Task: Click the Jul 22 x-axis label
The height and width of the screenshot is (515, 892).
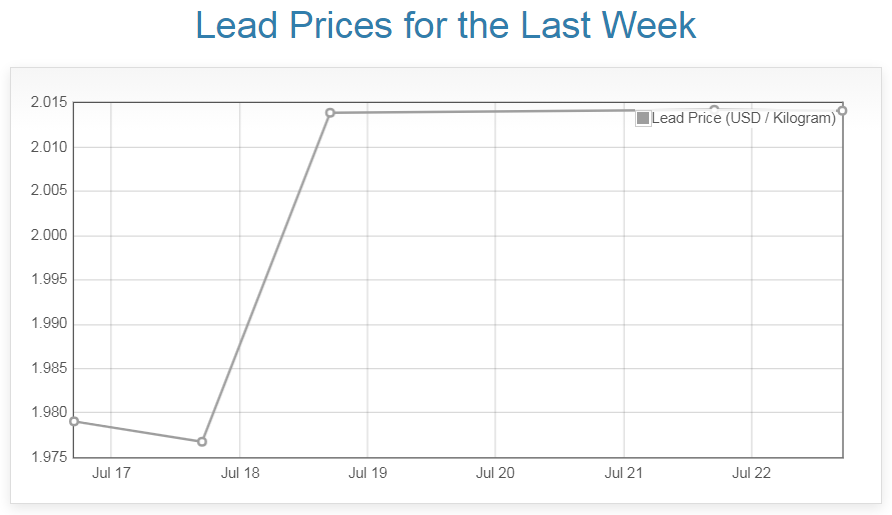Action: (x=751, y=473)
